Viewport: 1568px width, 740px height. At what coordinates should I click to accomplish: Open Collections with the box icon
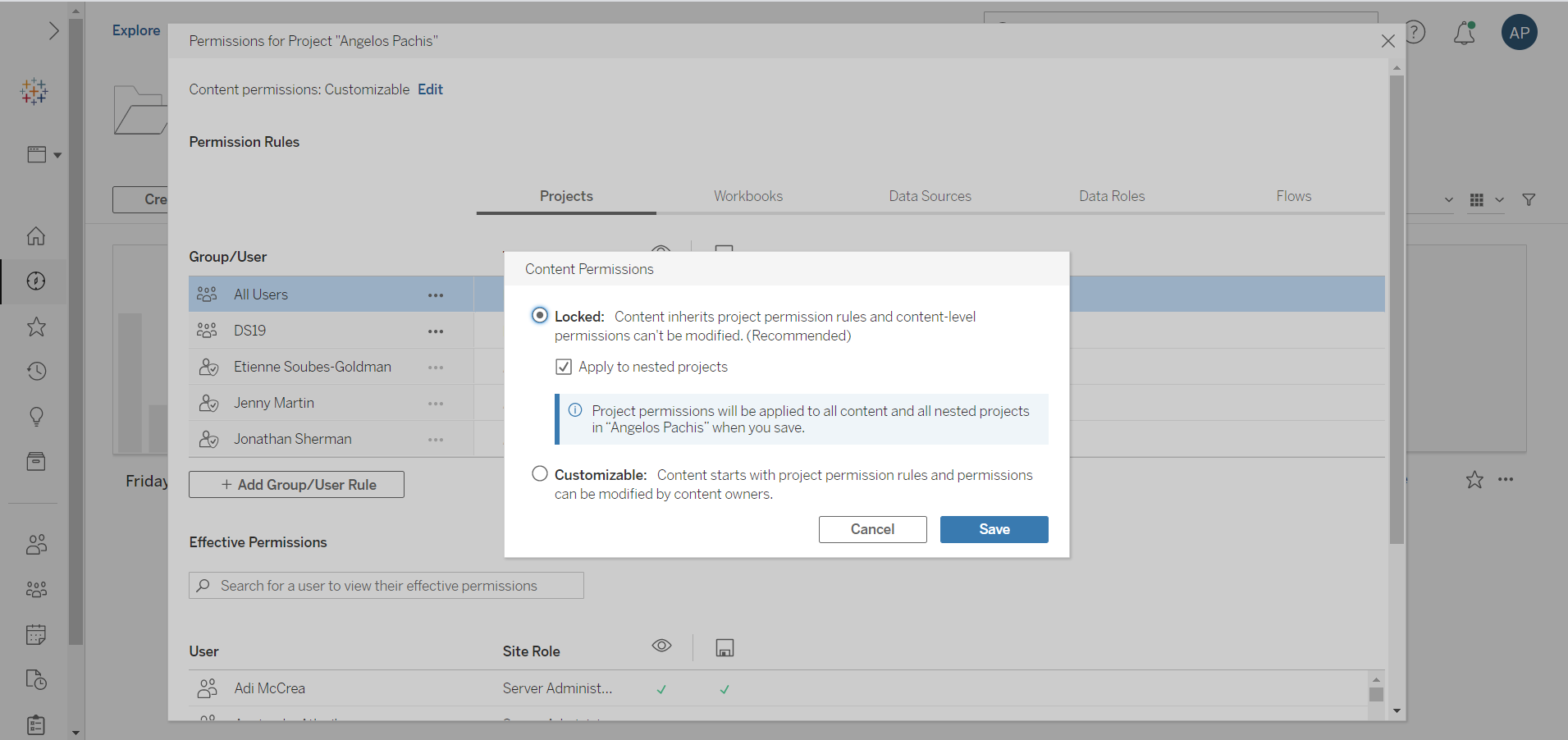(35, 461)
